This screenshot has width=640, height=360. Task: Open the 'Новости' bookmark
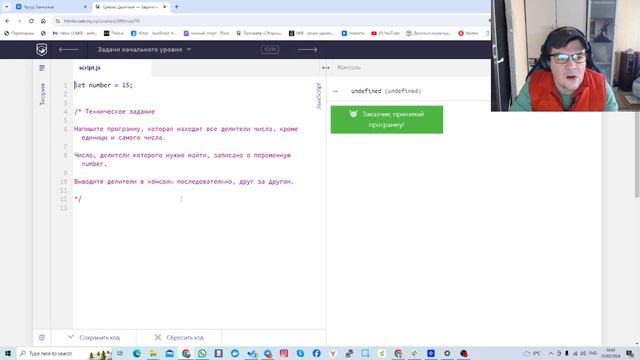tap(353, 33)
